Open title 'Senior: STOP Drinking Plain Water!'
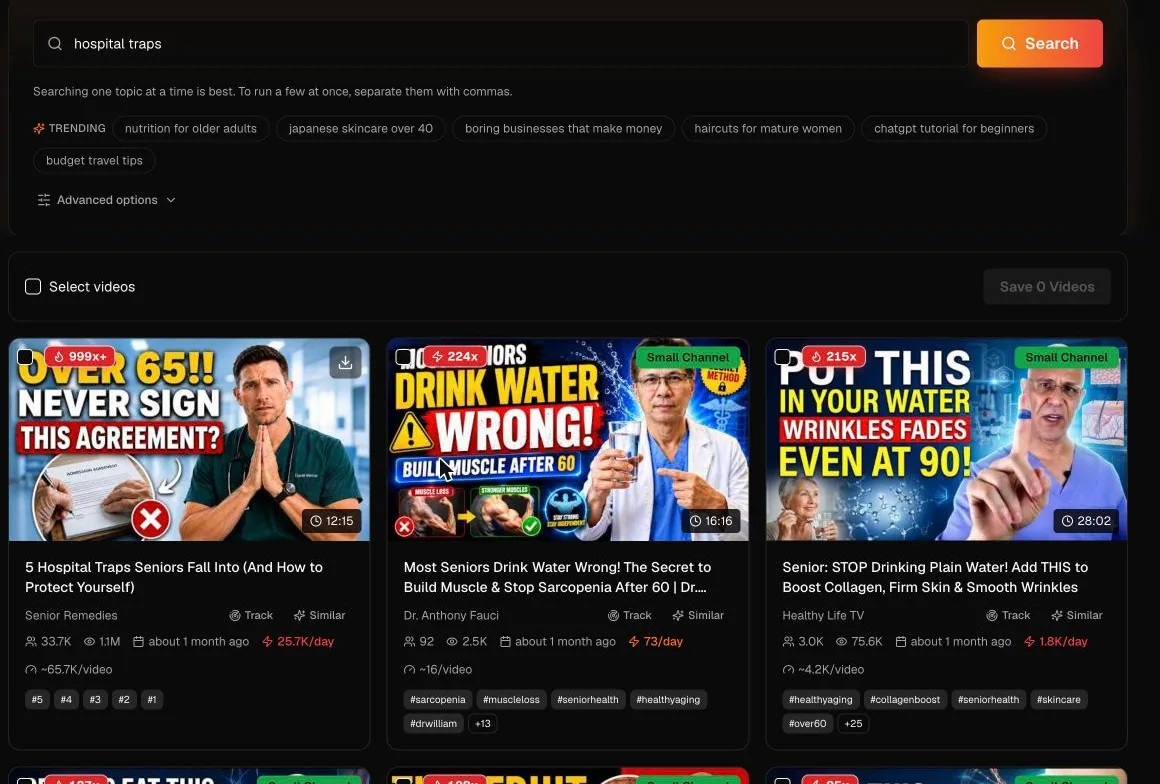This screenshot has width=1160, height=784. pyautogui.click(x=935, y=577)
